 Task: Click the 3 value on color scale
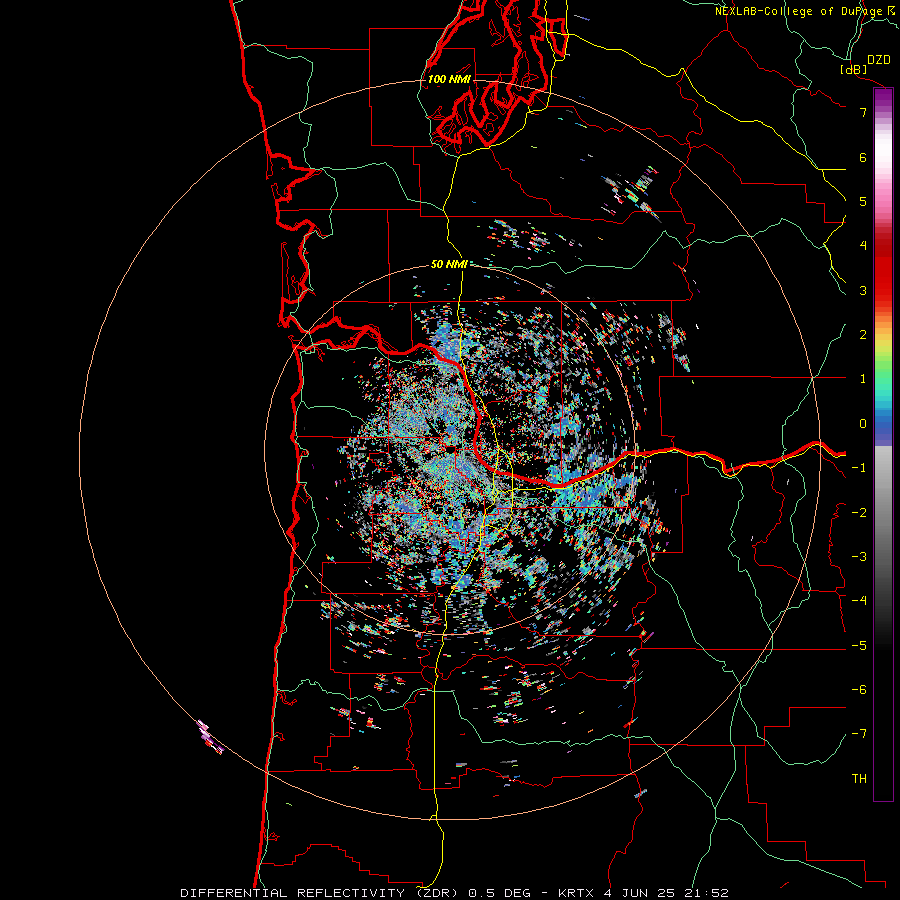tap(863, 290)
